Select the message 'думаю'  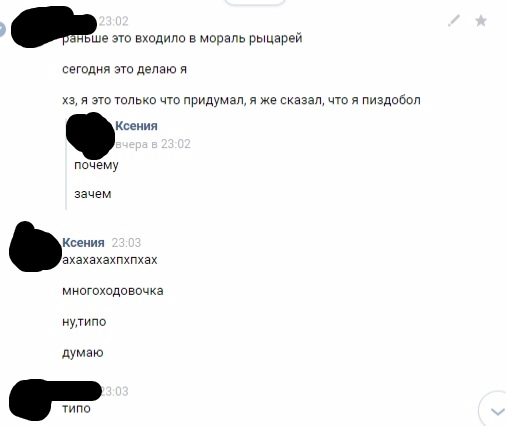pos(83,353)
